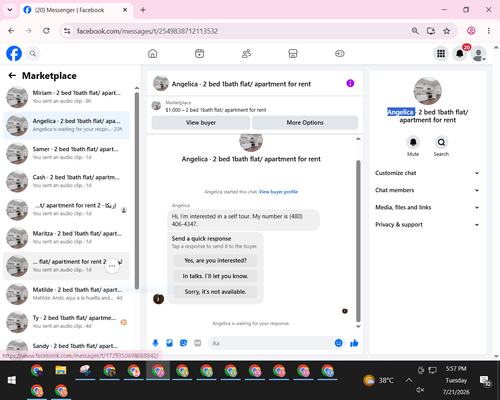Open the account profile avatar menu

click(x=478, y=53)
